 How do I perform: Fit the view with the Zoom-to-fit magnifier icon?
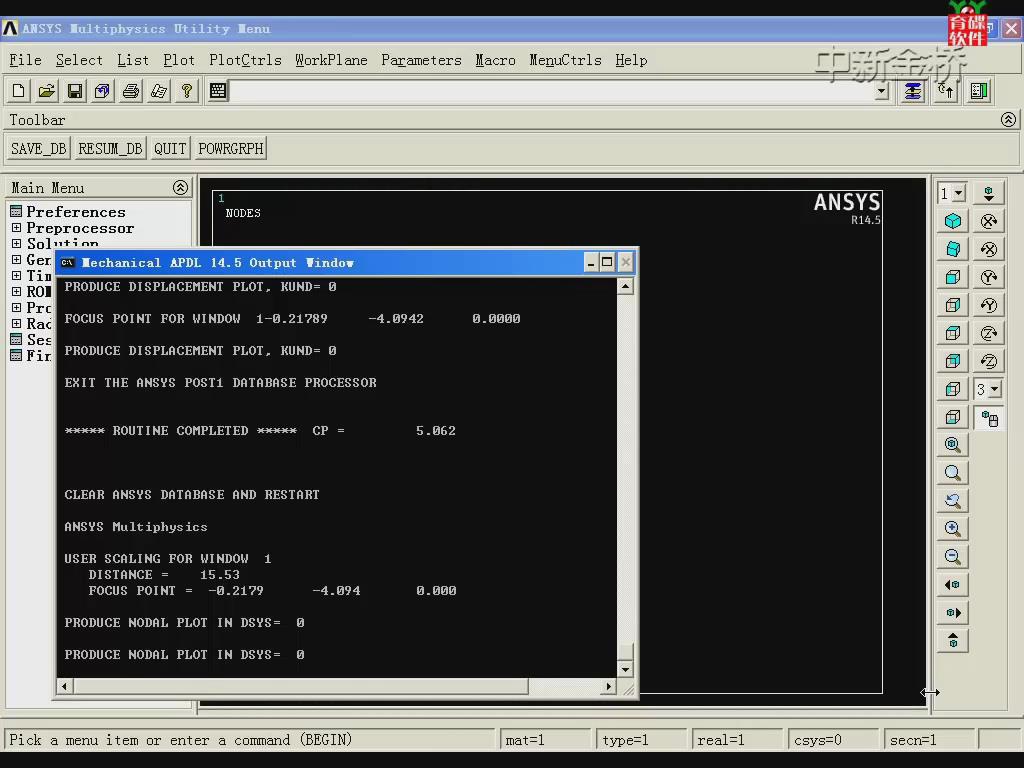coord(953,445)
